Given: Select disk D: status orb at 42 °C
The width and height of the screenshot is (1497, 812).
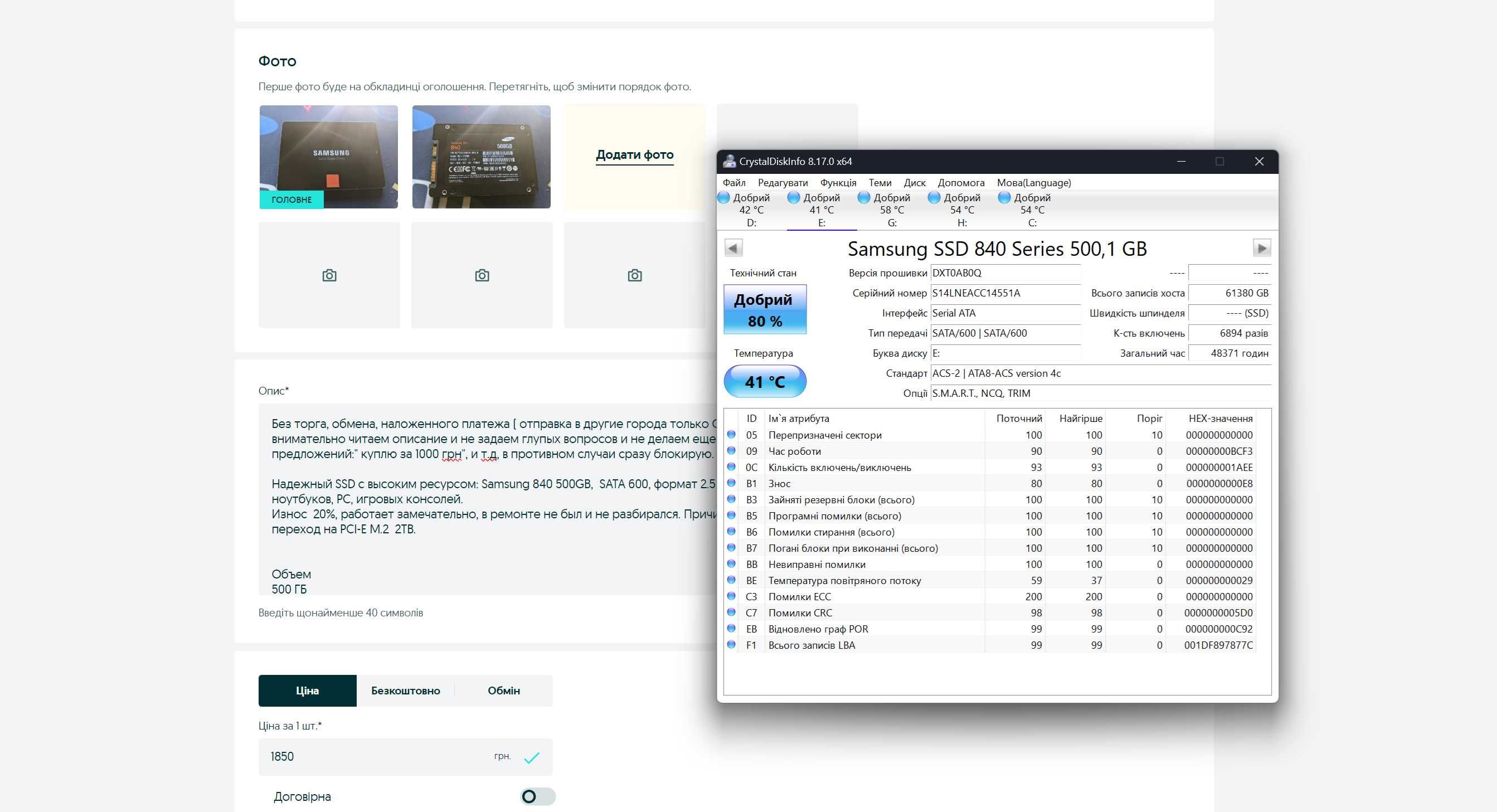Looking at the screenshot, I should (x=724, y=198).
